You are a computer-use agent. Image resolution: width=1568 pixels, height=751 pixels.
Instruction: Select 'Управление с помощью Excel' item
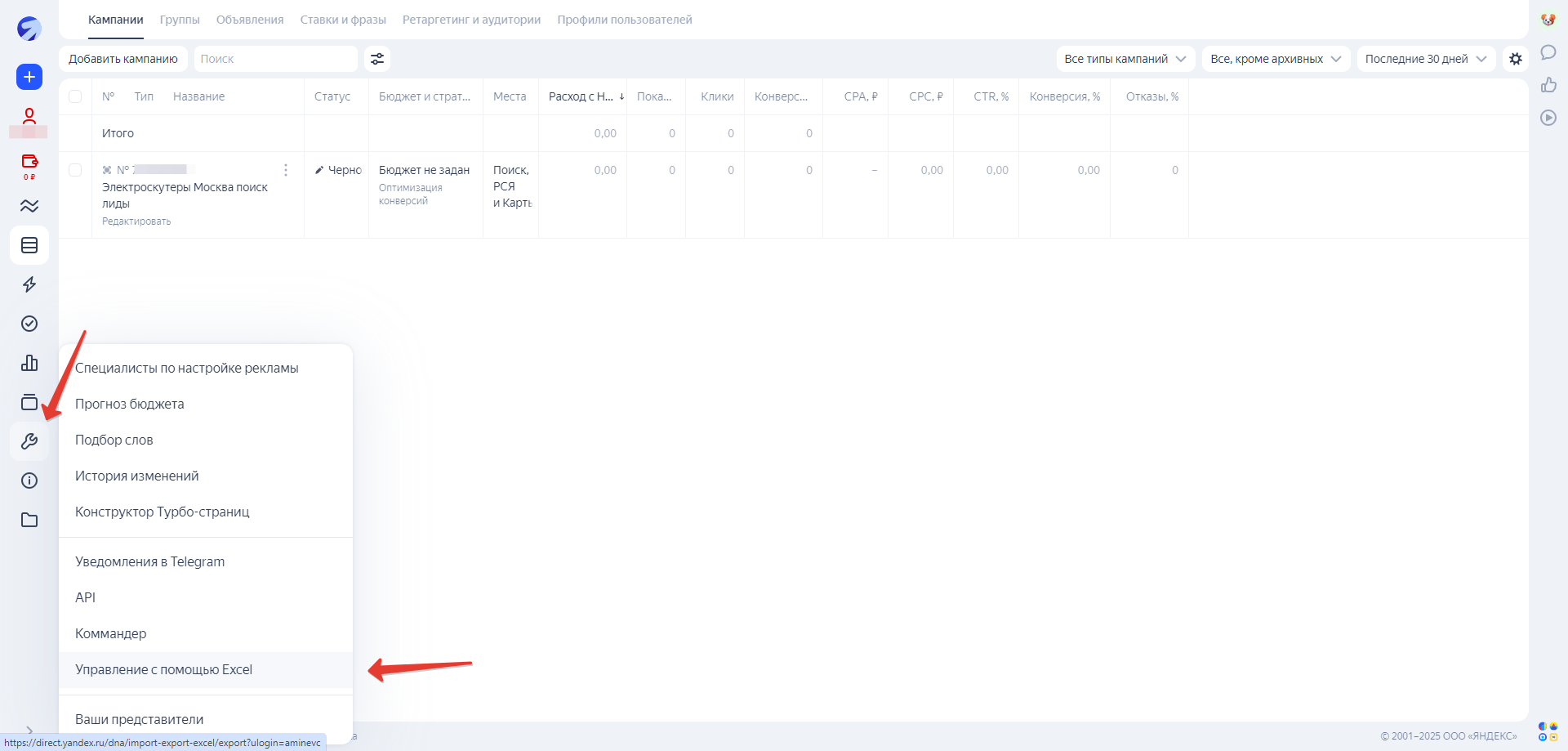pos(206,669)
